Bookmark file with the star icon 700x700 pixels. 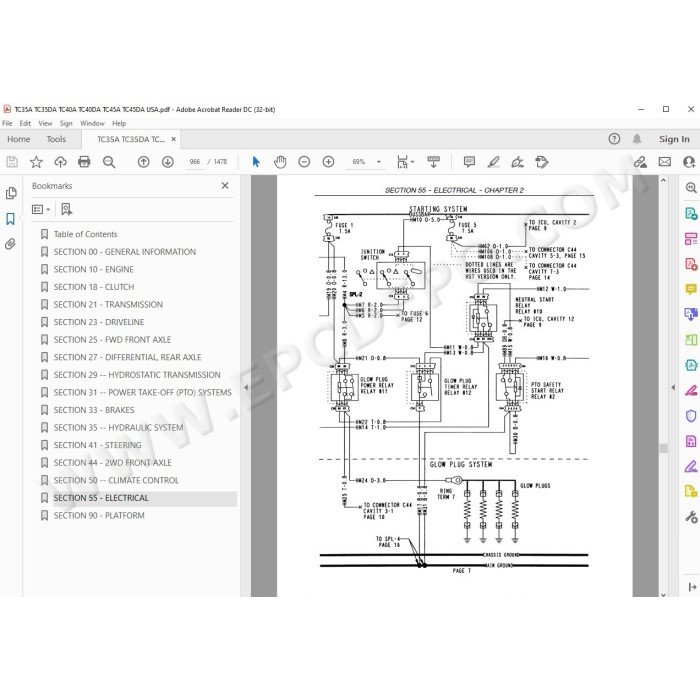[x=36, y=162]
